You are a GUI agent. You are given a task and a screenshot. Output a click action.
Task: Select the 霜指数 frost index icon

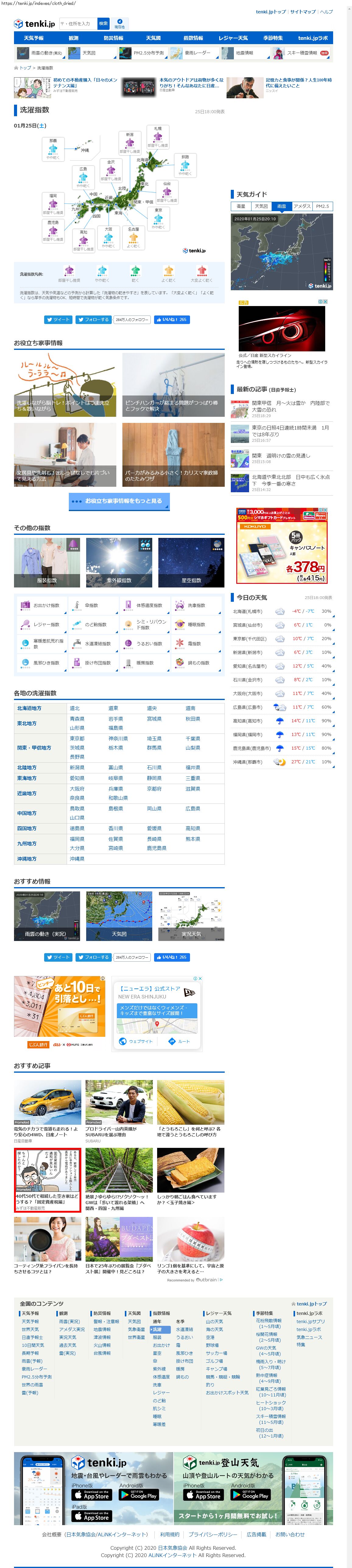coord(180,643)
